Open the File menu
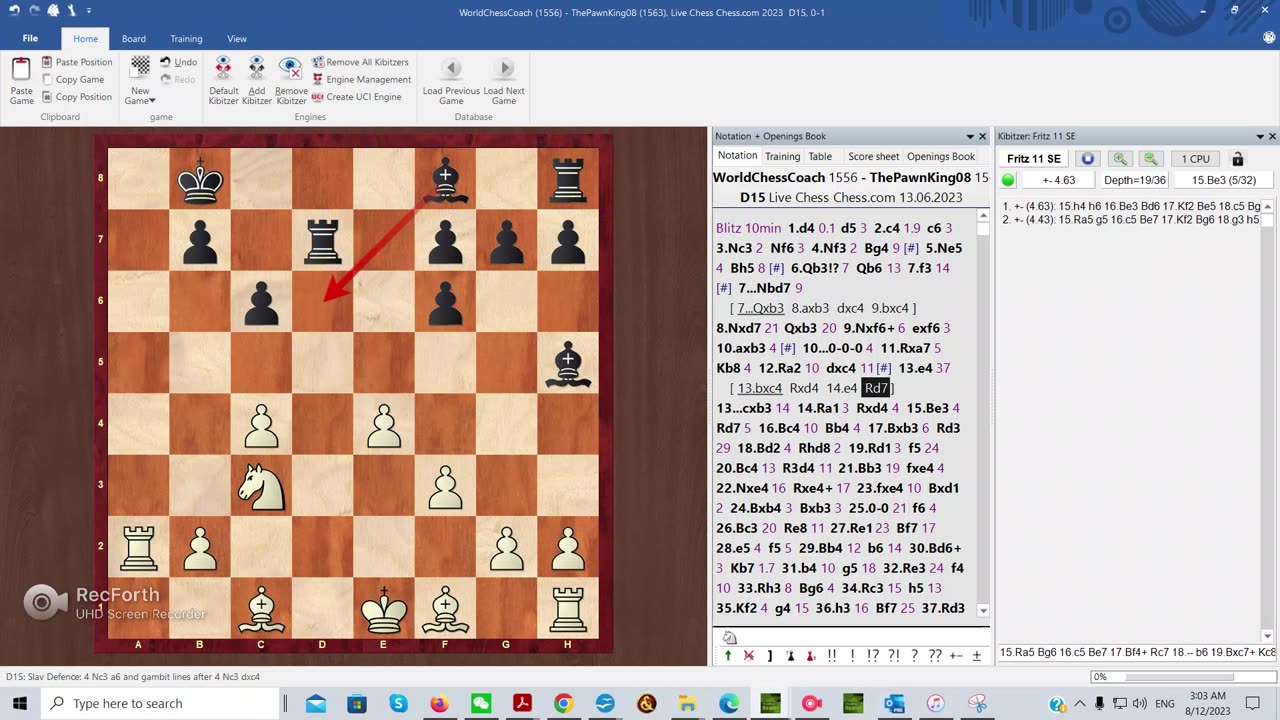This screenshot has height=720, width=1280. (x=30, y=39)
